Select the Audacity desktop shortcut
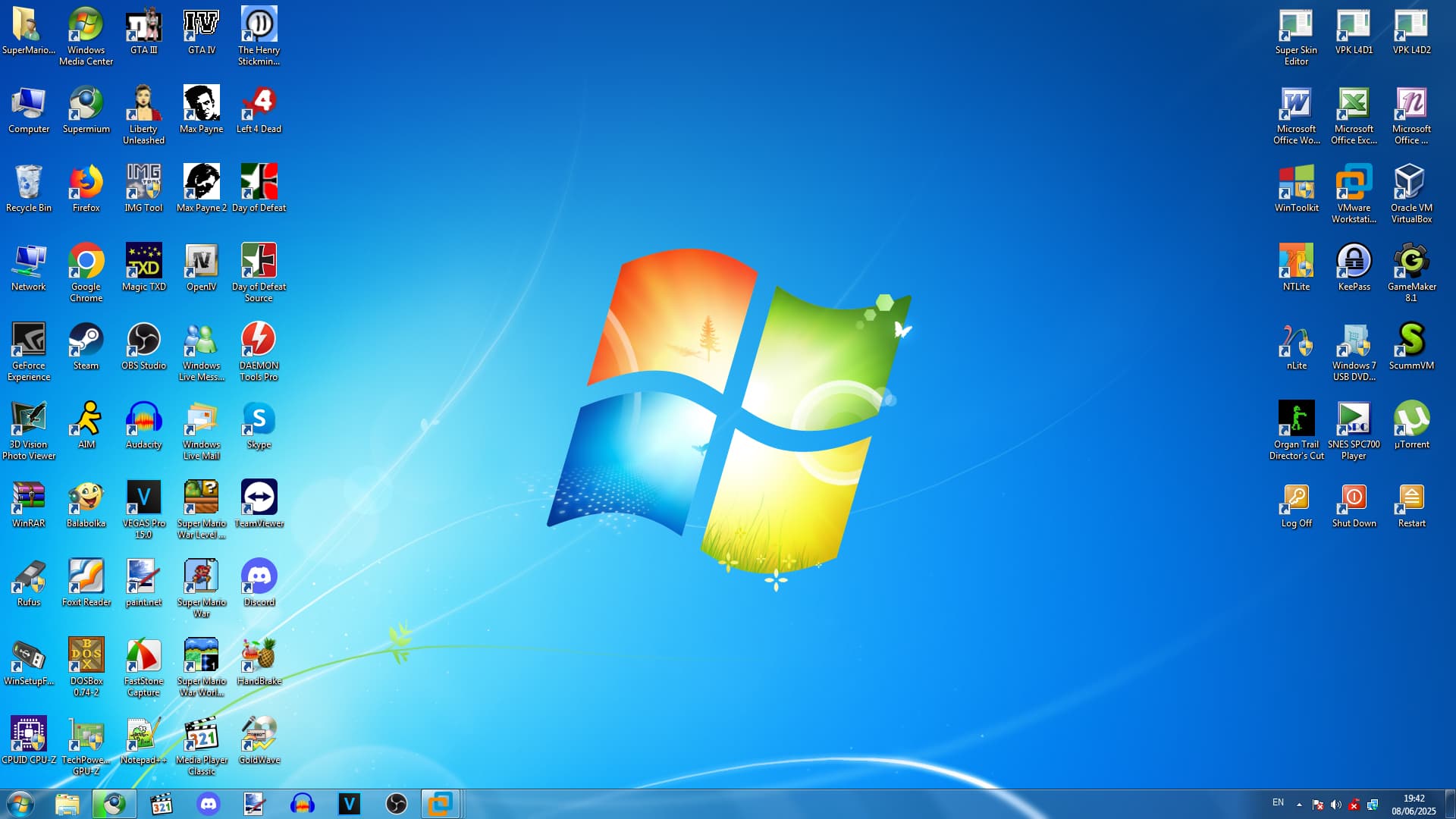Image resolution: width=1456 pixels, height=819 pixels. point(143,419)
